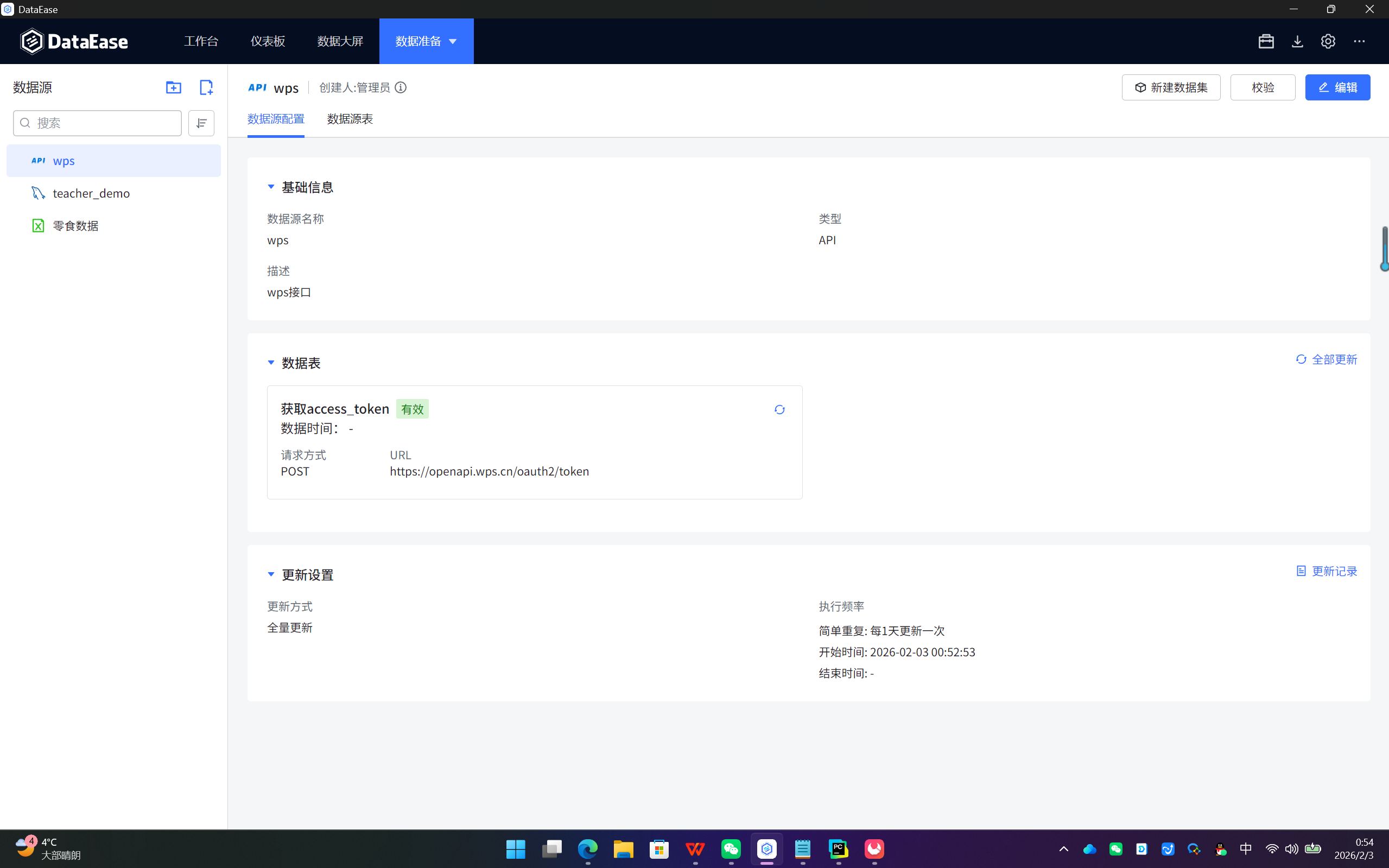1389x868 pixels.
Task: Open the template market toolbox icon
Action: coord(1266,41)
